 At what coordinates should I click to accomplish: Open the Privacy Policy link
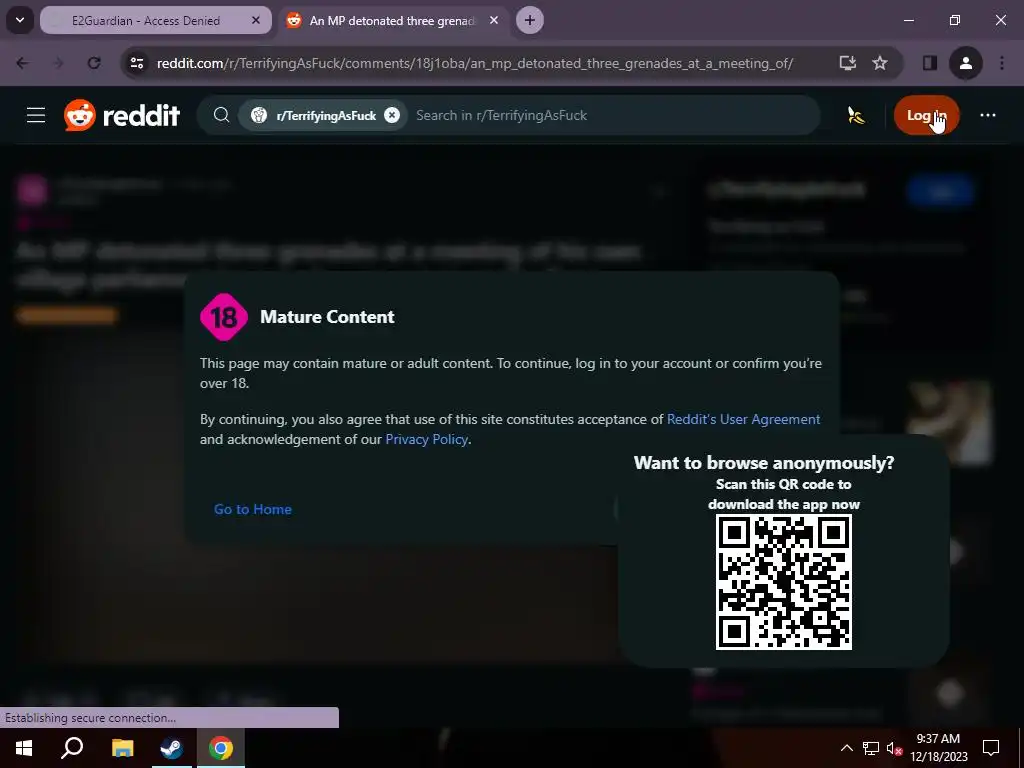tap(426, 440)
